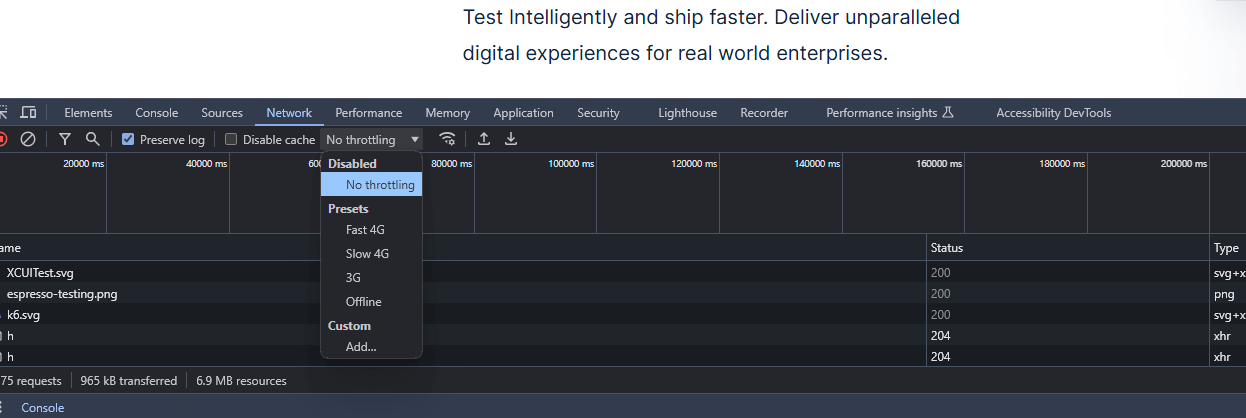Screen dimensions: 1246x418
Task: Add a custom throttling profile
Action: [x=371, y=347]
